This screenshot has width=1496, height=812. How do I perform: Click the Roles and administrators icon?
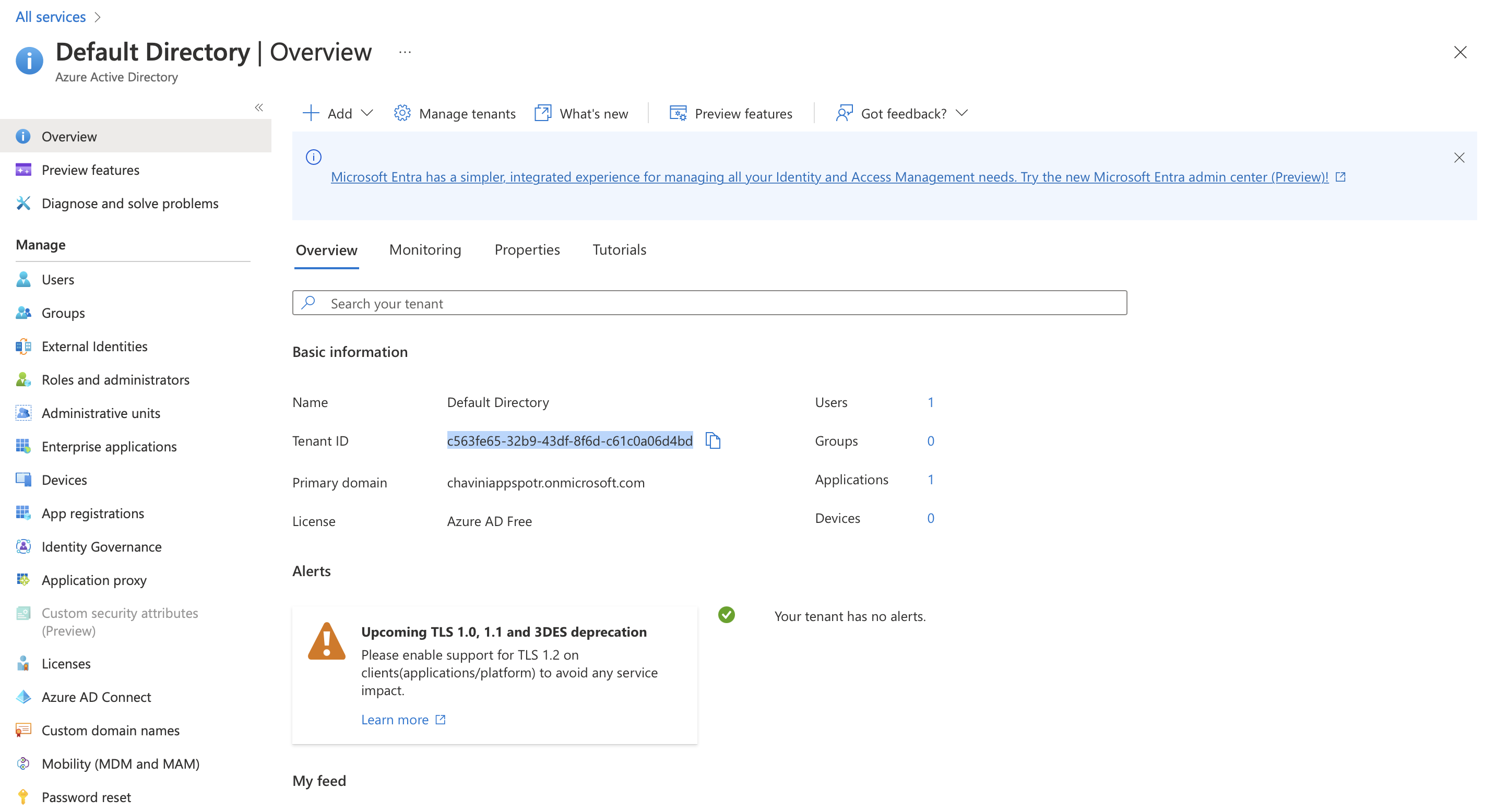pyautogui.click(x=23, y=379)
